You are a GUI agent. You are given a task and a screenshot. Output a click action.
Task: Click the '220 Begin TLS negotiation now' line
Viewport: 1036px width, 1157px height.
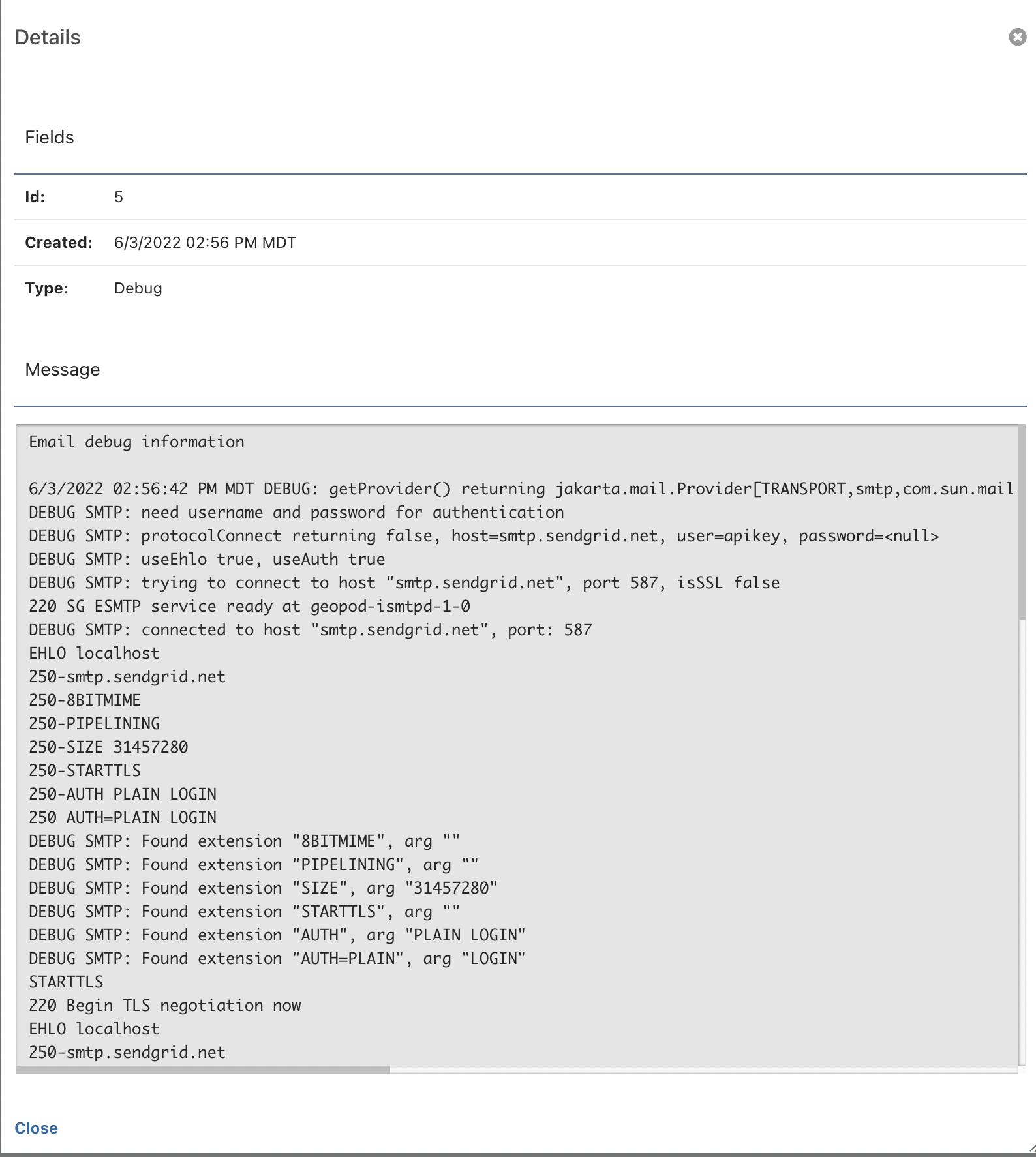click(165, 1006)
